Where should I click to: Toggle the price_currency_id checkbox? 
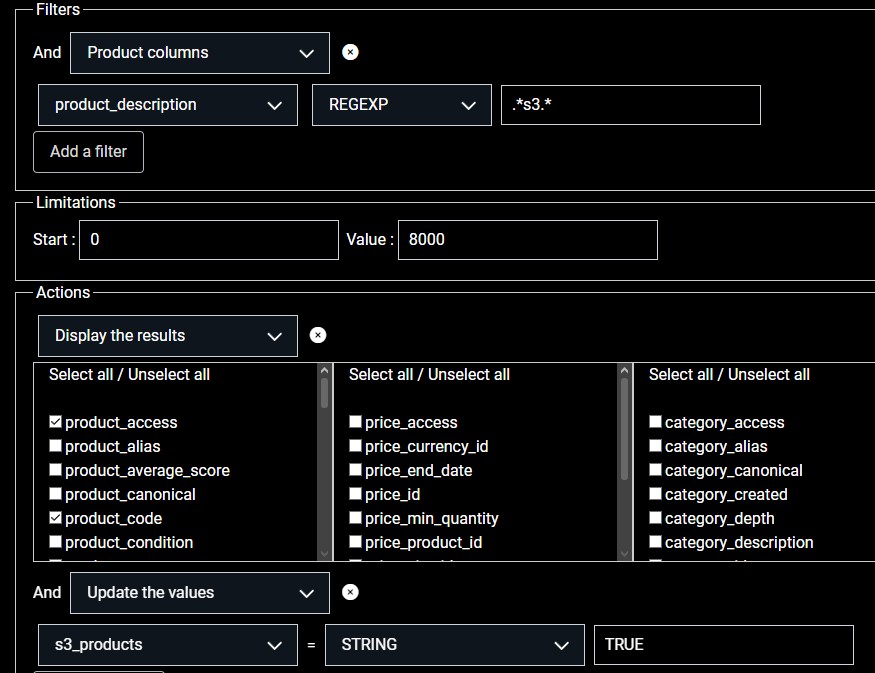tap(356, 447)
